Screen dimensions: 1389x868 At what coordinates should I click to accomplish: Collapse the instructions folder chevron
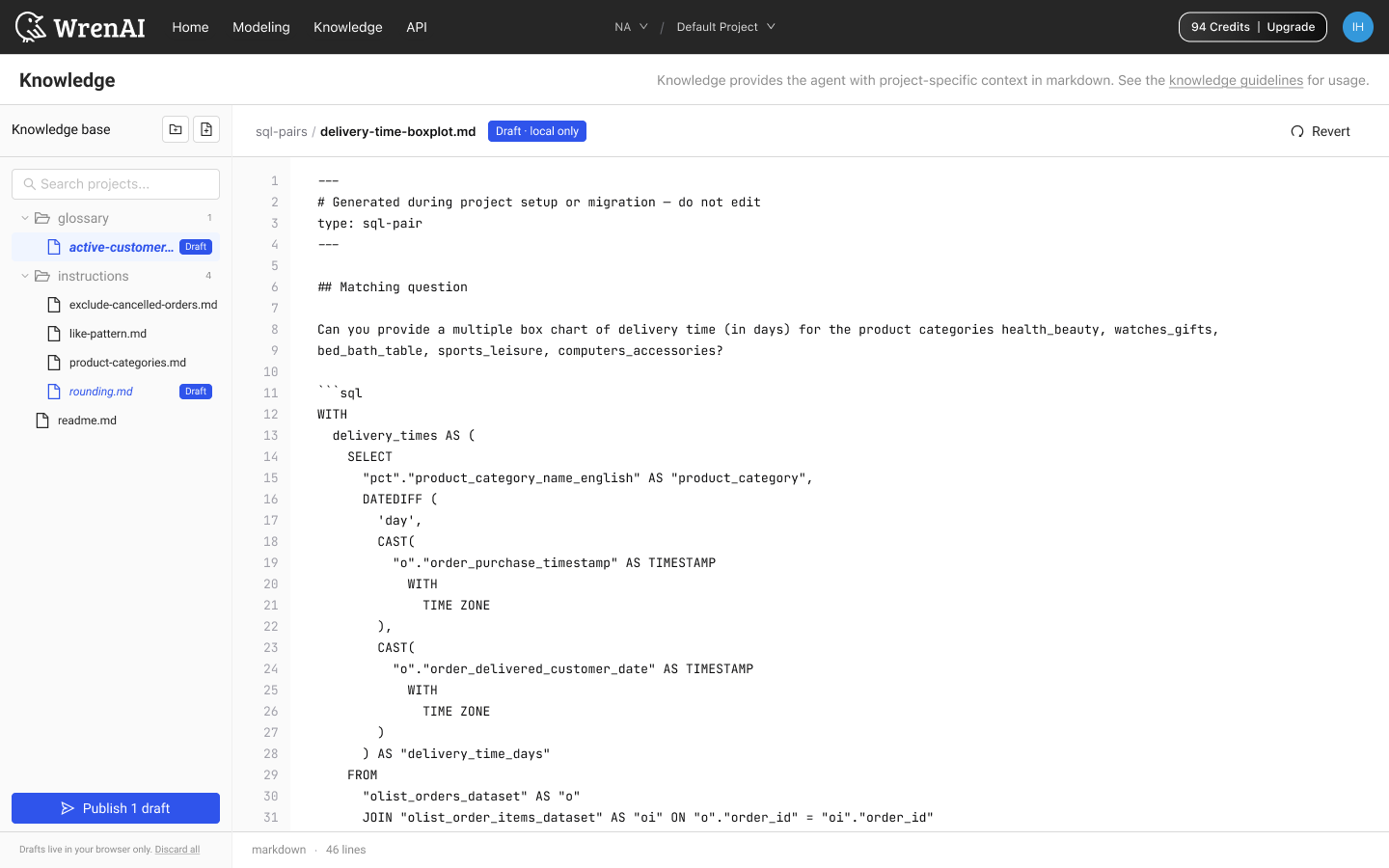25,276
